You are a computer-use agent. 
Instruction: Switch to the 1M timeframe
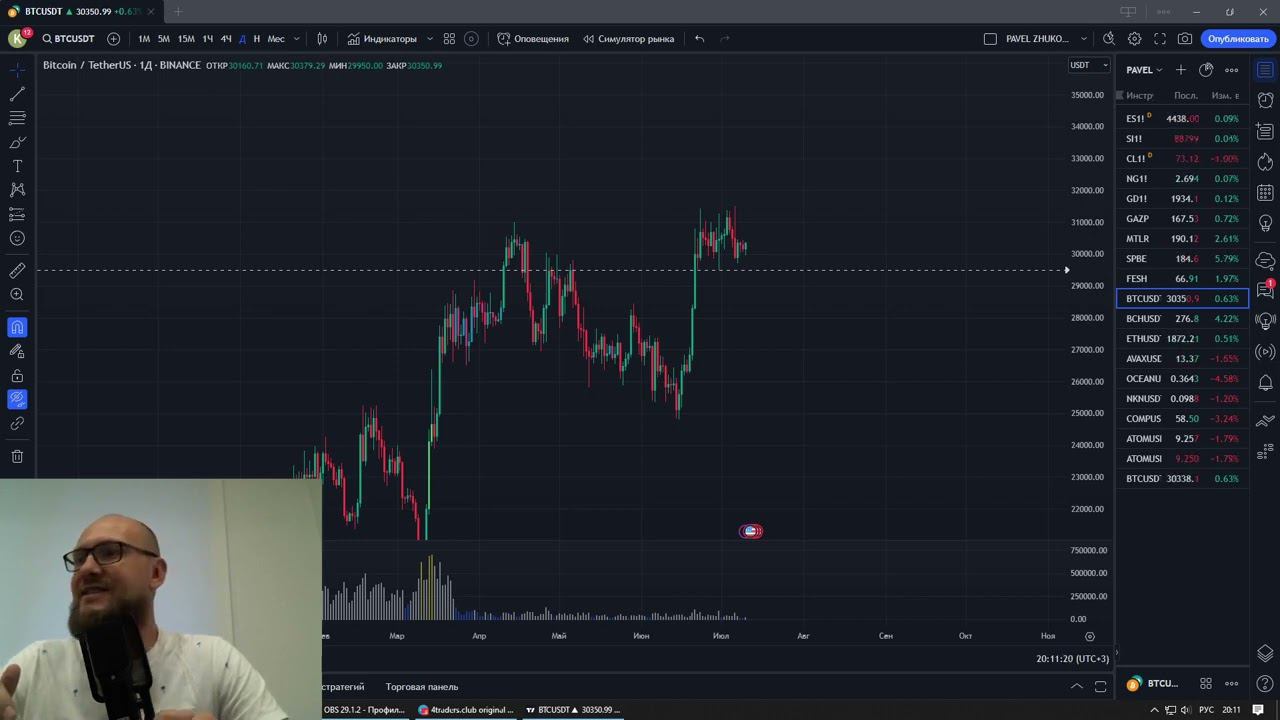[x=144, y=39]
